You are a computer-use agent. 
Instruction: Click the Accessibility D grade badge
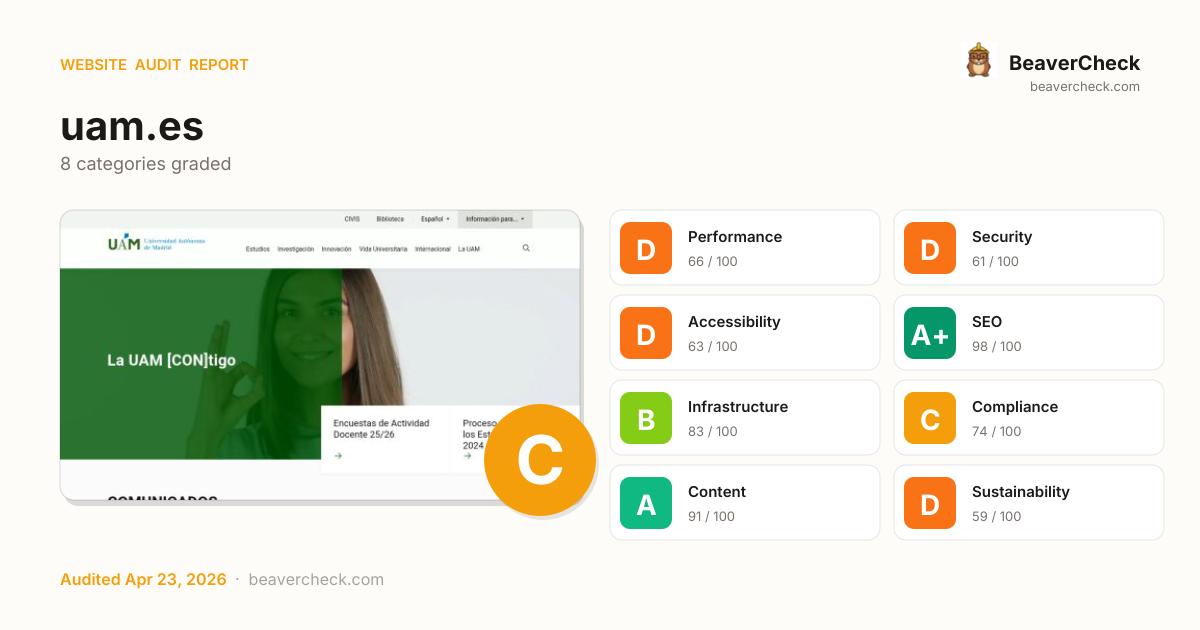pyautogui.click(x=646, y=333)
